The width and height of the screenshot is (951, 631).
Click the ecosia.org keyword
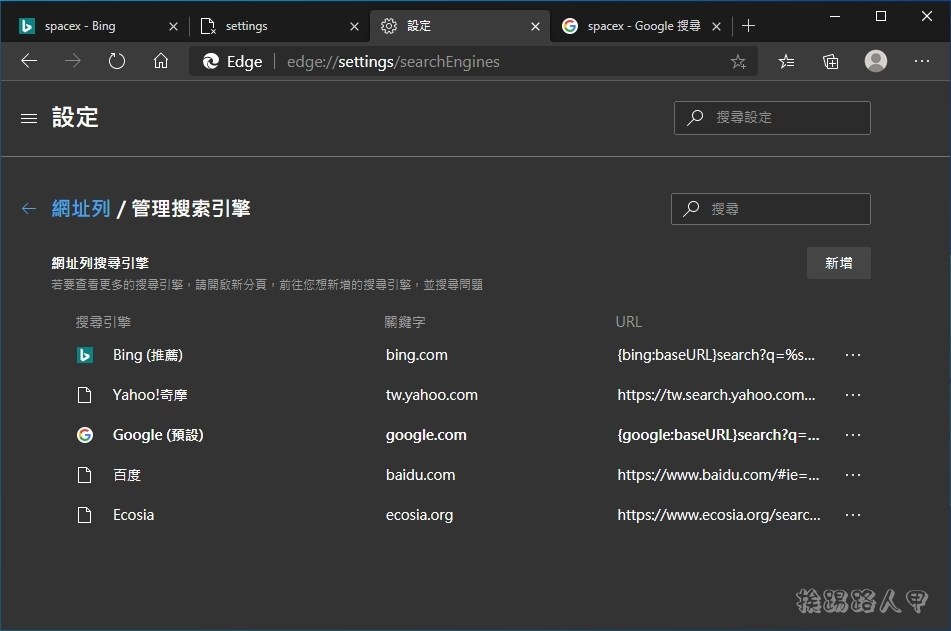click(419, 515)
